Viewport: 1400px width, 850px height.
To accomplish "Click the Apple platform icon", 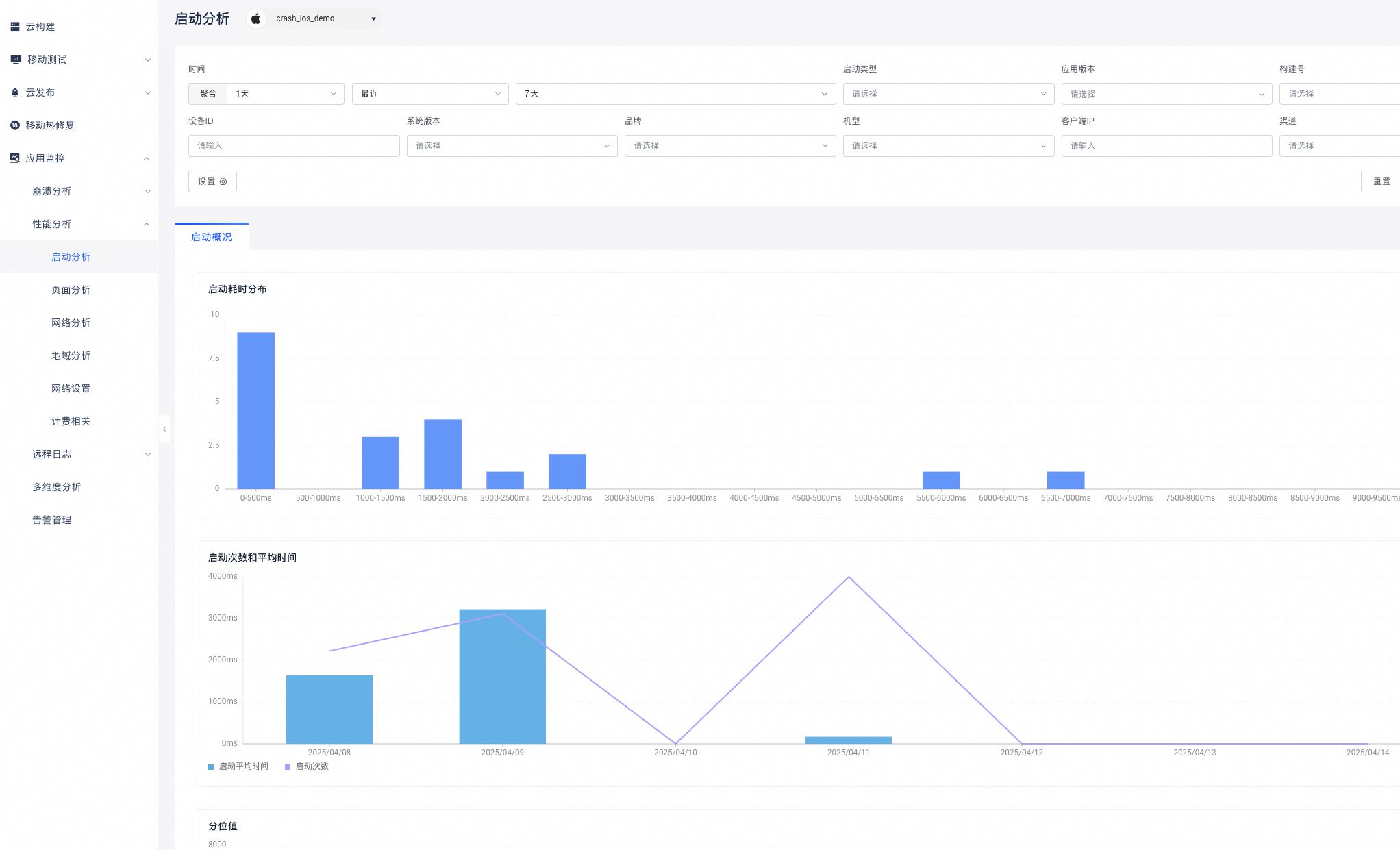I will (255, 18).
